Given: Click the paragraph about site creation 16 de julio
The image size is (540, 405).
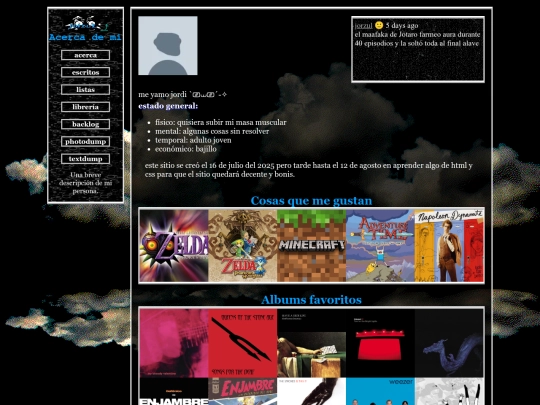Looking at the screenshot, I should click(x=309, y=170).
